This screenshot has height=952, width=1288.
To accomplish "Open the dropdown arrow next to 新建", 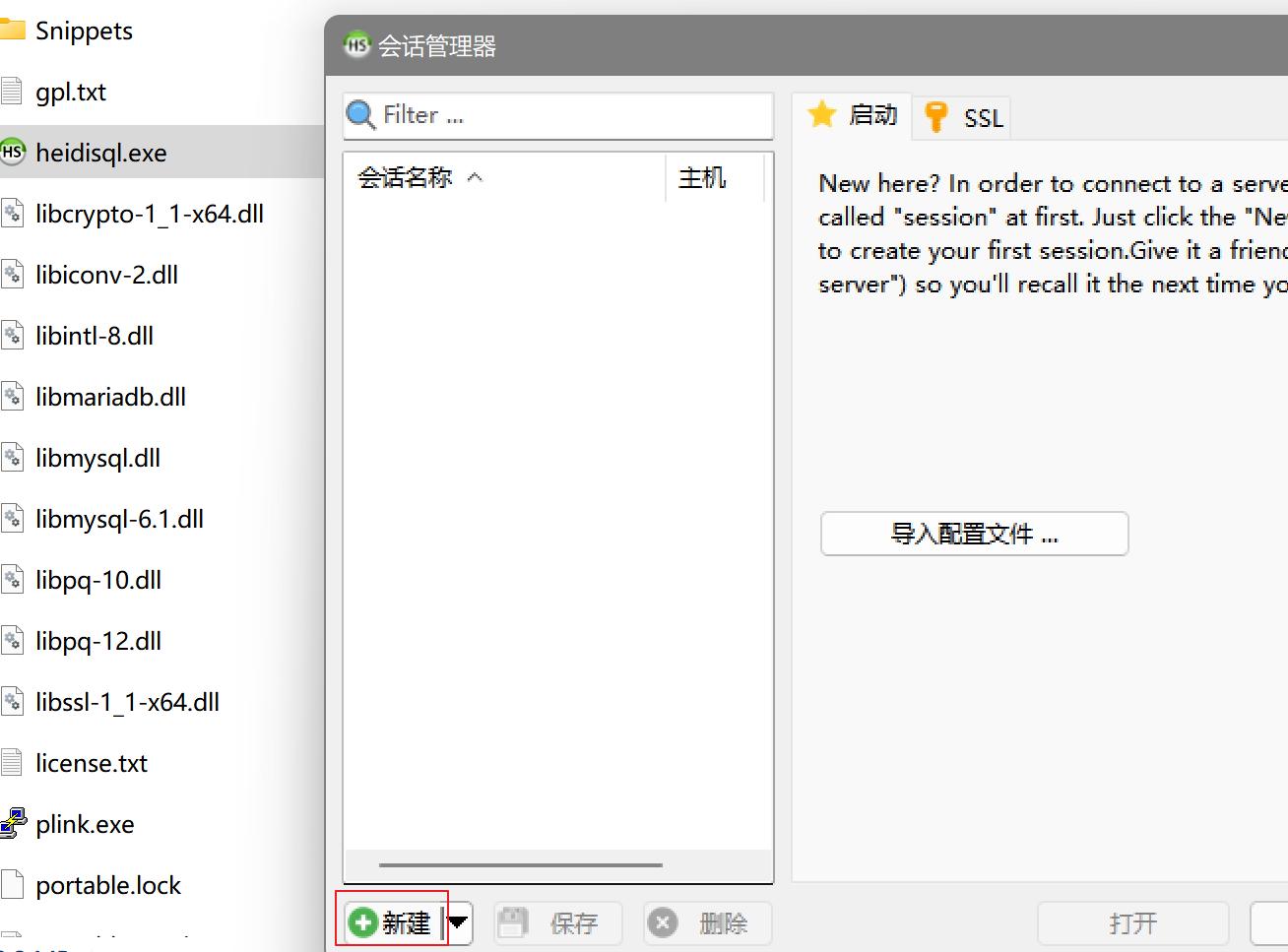I will pyautogui.click(x=457, y=922).
